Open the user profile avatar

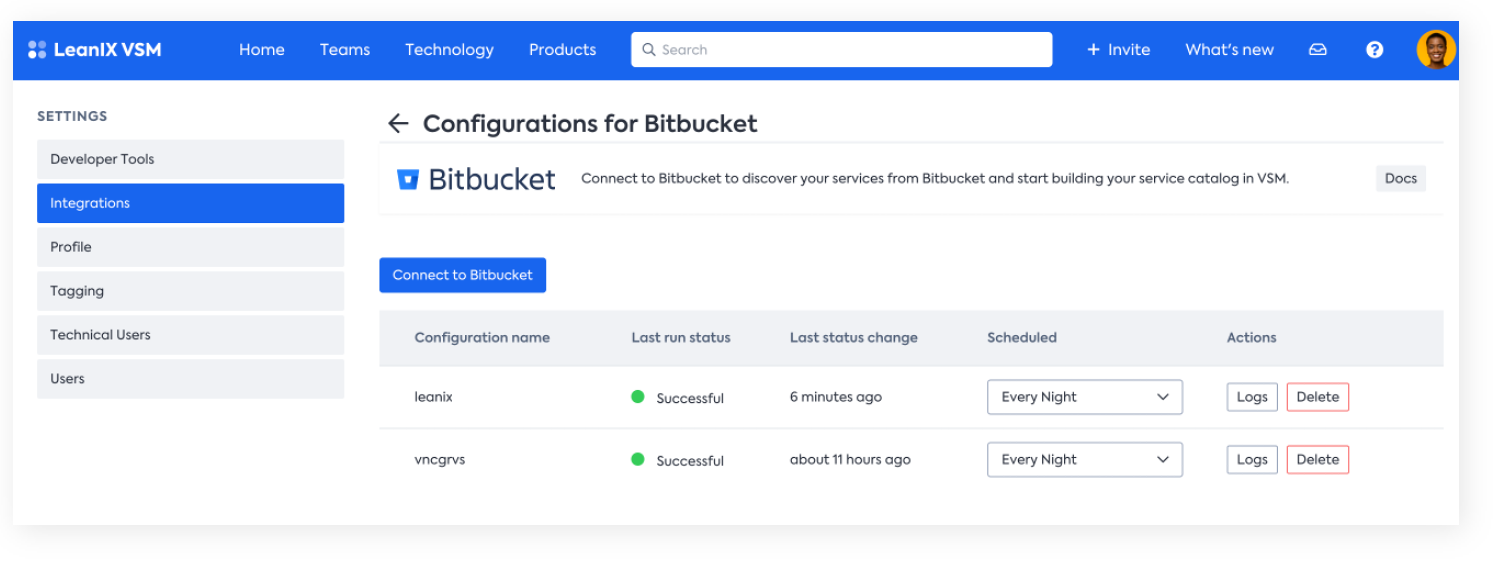tap(1436, 49)
